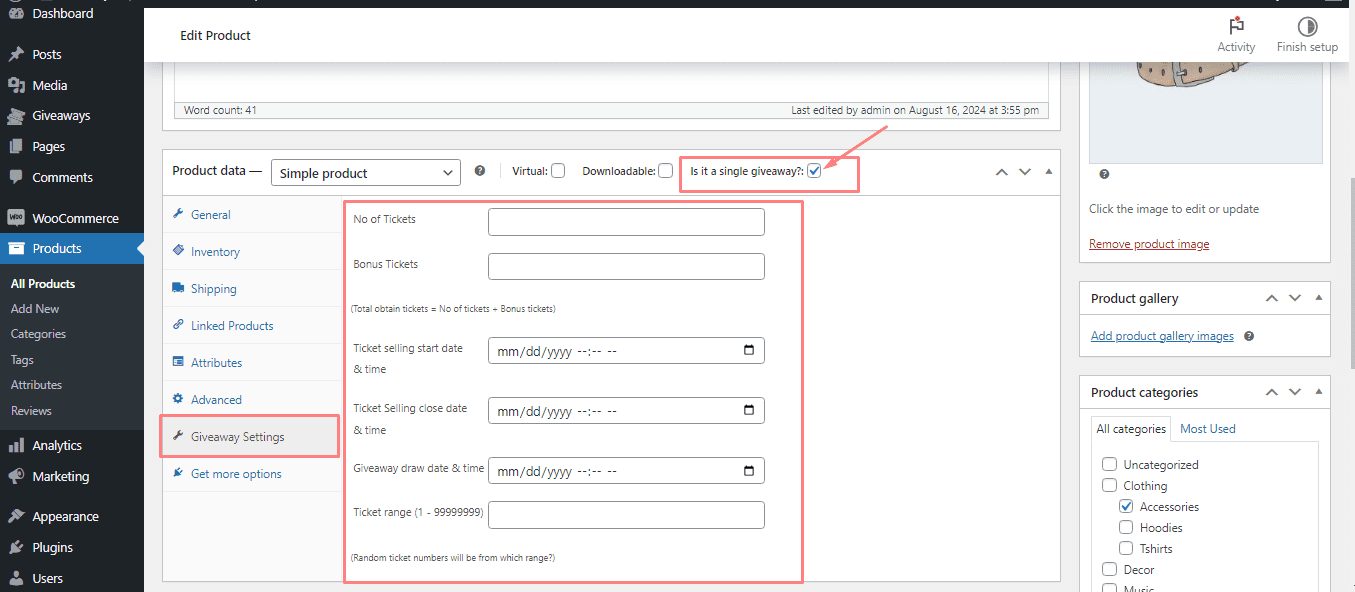Click help icon under the product image

[x=1104, y=174]
